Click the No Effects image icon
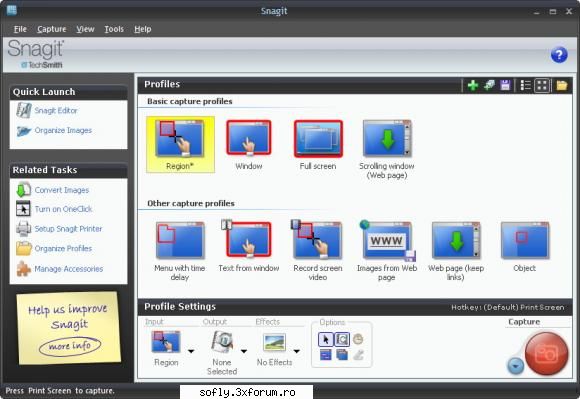The image size is (580, 399). click(274, 342)
